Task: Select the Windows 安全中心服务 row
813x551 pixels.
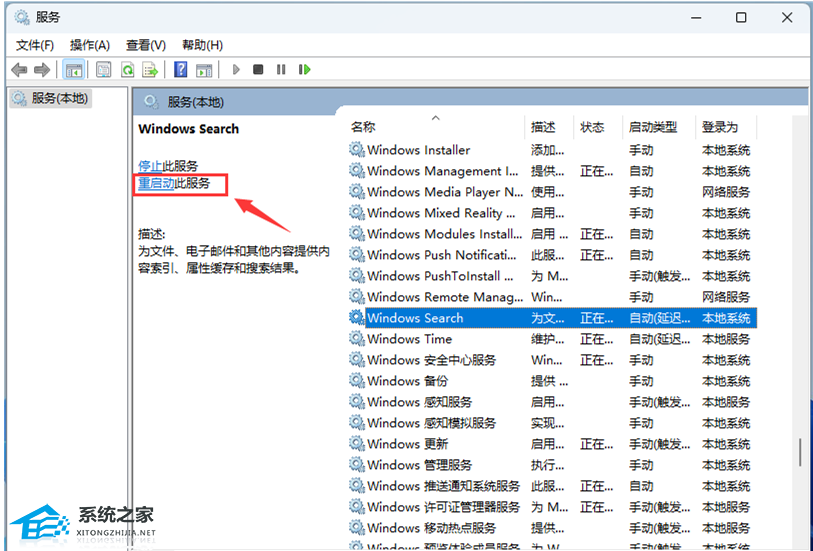Action: [x=552, y=360]
